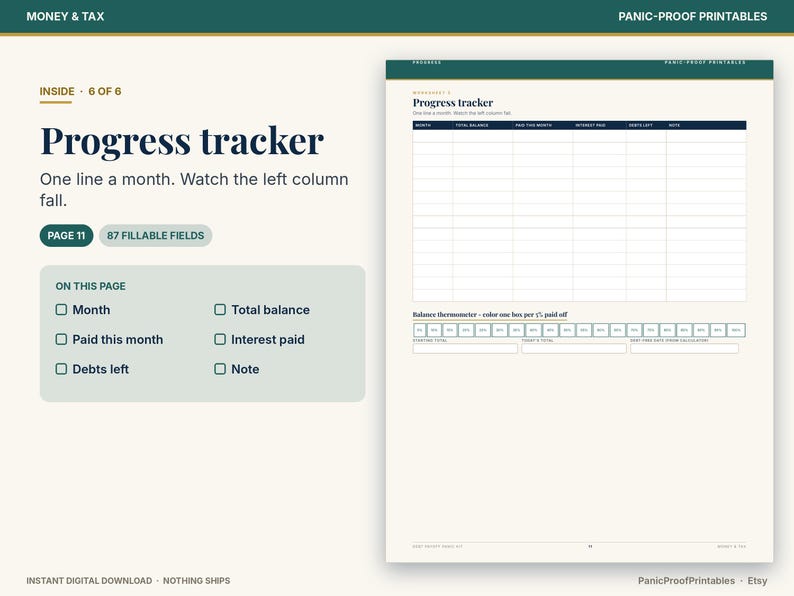This screenshot has height=596, width=794.
Task: Click the subtitle 'One line a month'
Action: pos(194,189)
